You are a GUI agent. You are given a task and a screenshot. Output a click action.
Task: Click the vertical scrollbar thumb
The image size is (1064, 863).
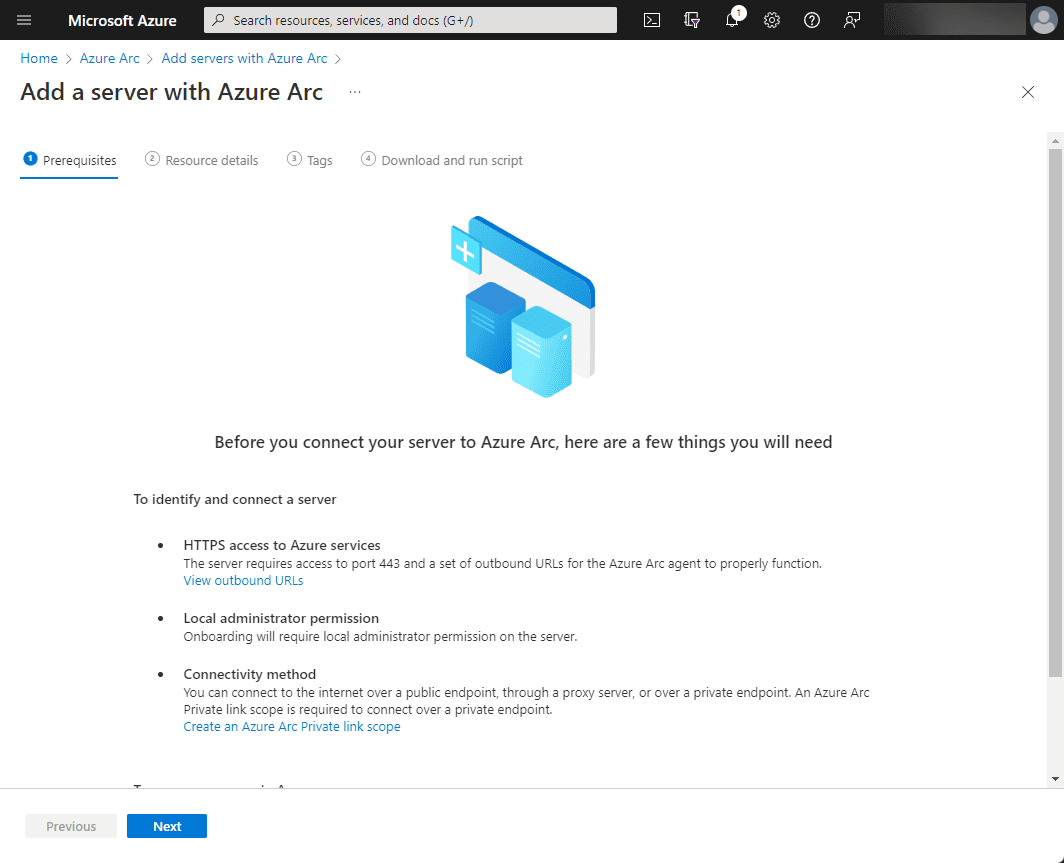tap(1055, 413)
